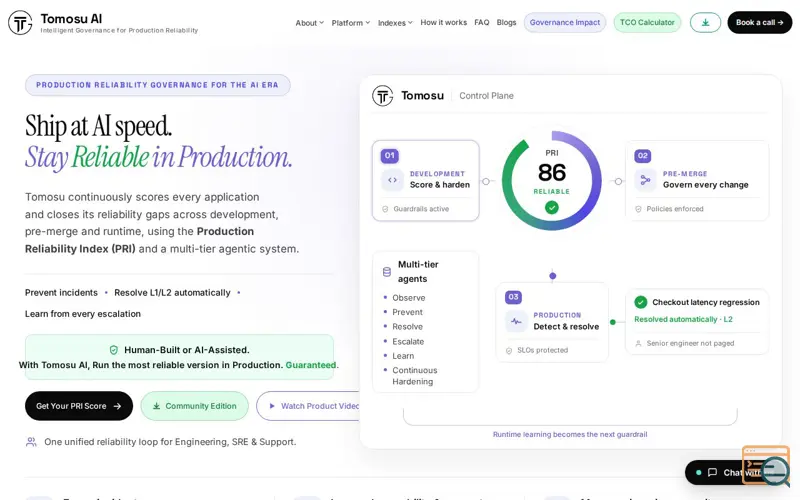Click 'Learn from every escalation' text

point(83,314)
